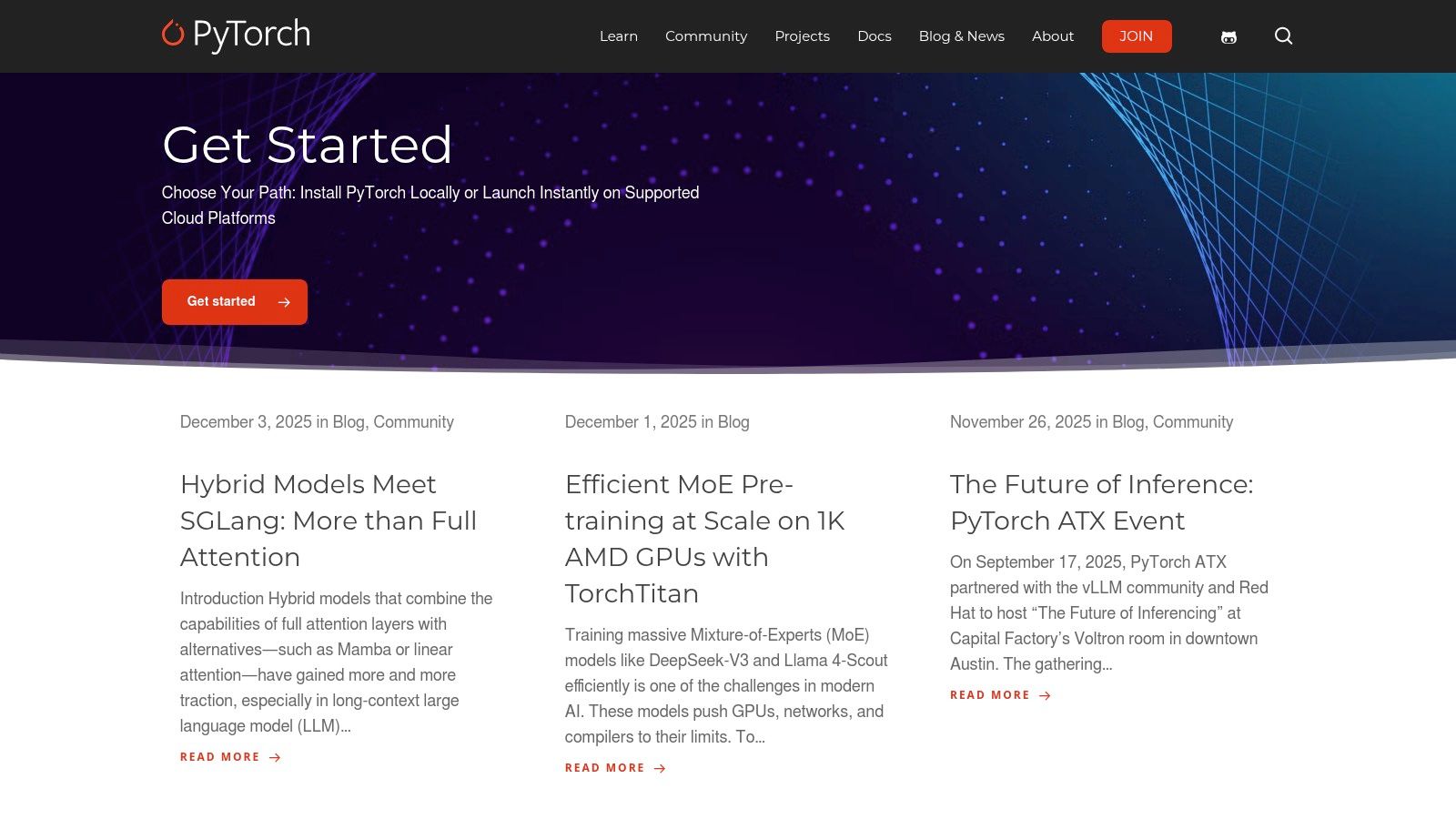Click the orange JOIN button
The width and height of the screenshot is (1456, 819).
[x=1137, y=36]
